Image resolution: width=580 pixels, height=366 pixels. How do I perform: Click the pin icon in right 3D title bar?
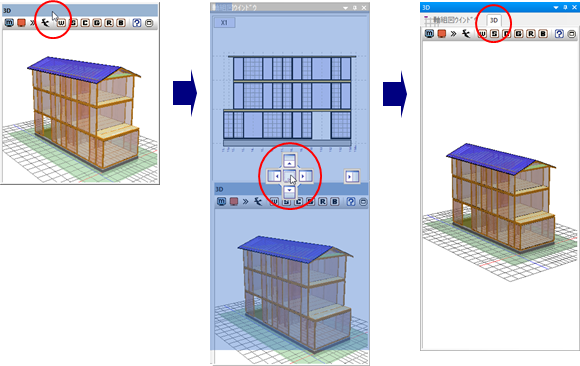click(x=565, y=7)
